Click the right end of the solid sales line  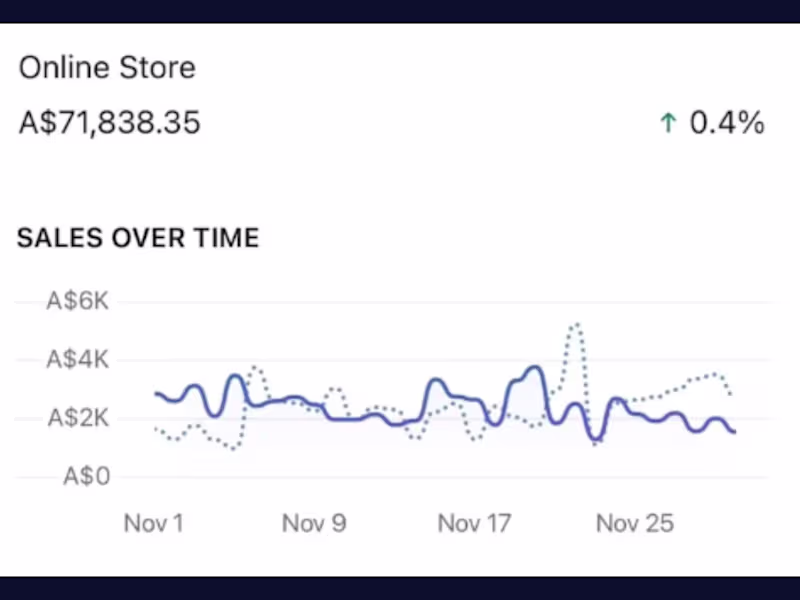pos(734,432)
